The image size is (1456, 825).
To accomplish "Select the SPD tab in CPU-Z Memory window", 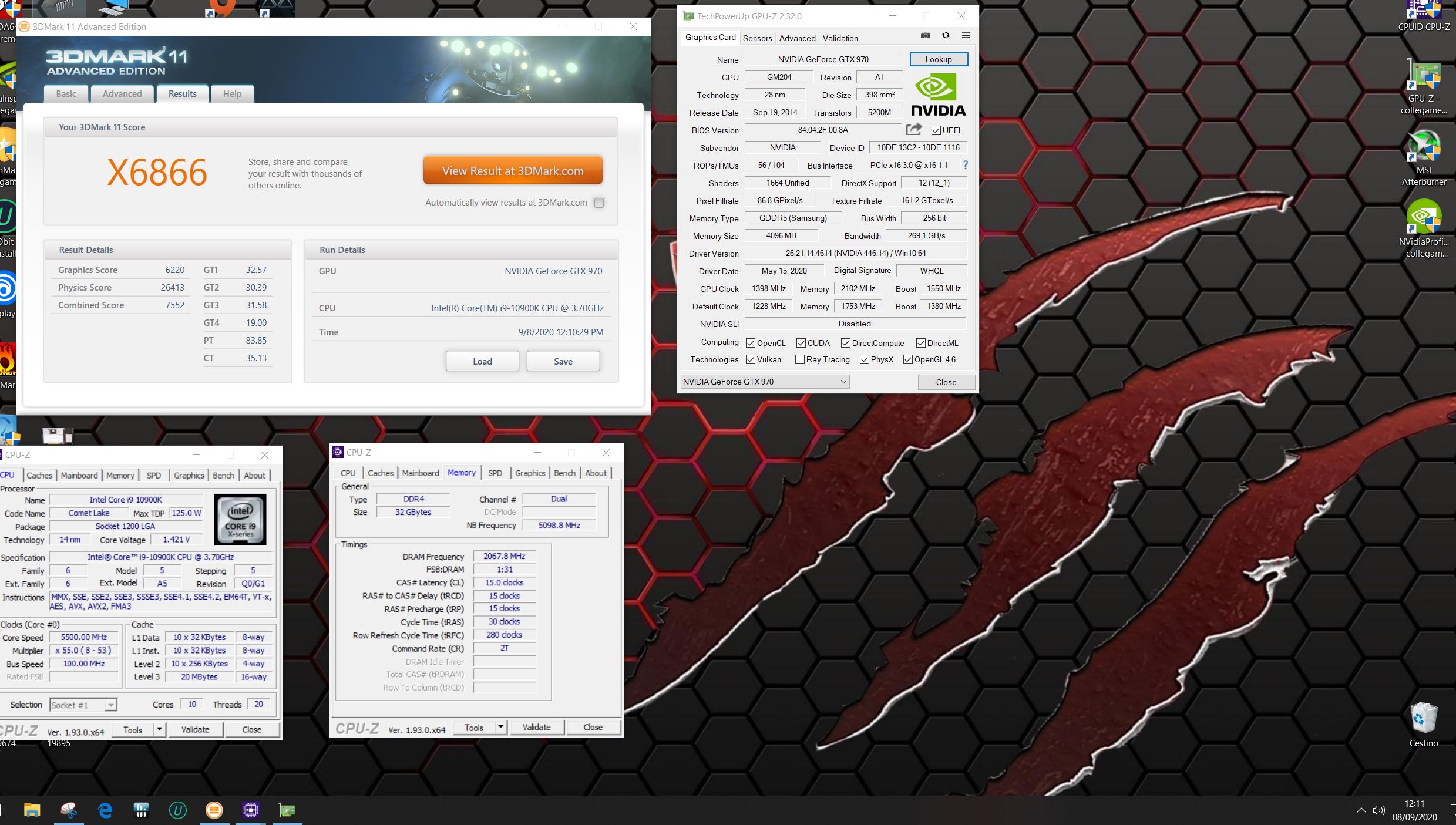I will [x=495, y=473].
